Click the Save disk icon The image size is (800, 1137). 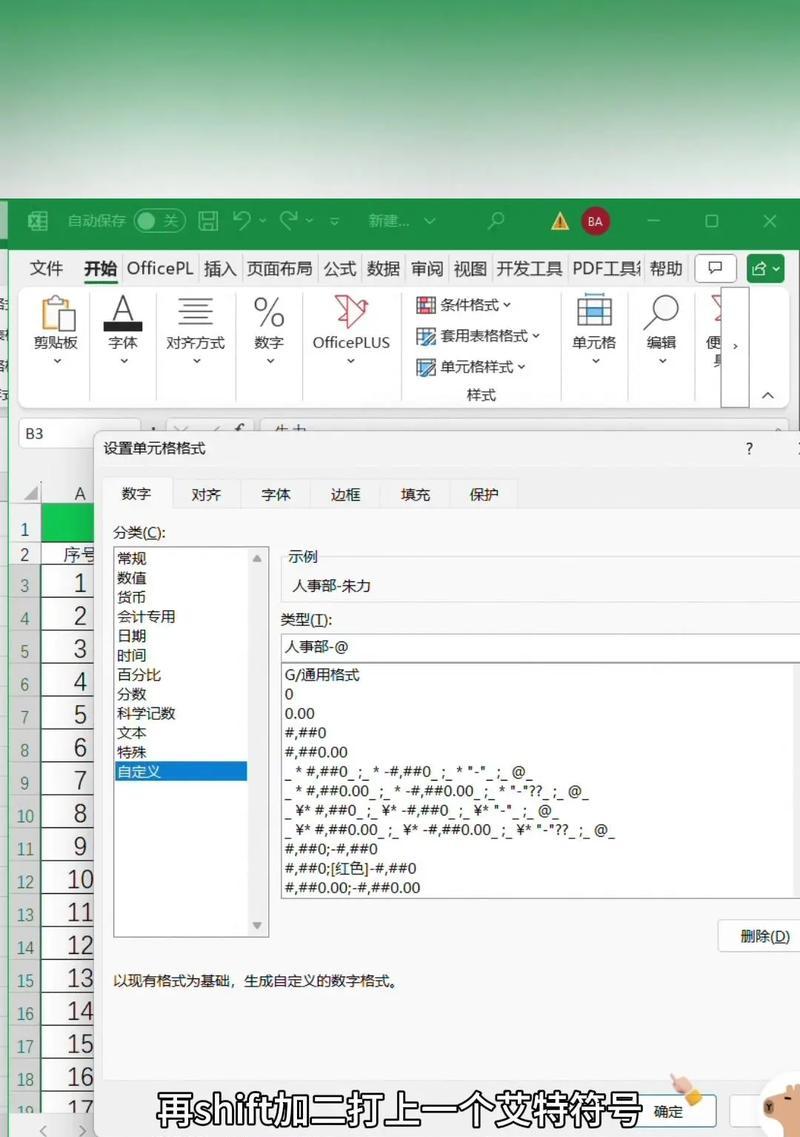click(208, 220)
